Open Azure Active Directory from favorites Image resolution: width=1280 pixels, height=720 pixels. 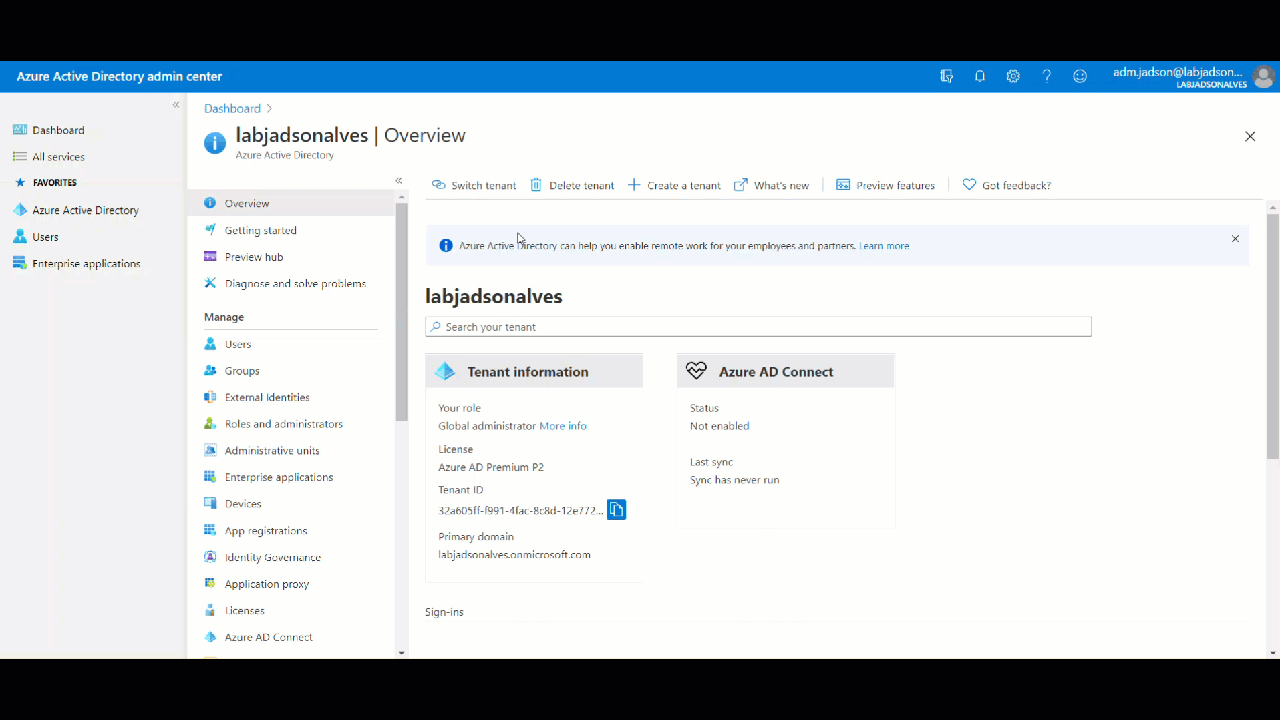tap(85, 210)
